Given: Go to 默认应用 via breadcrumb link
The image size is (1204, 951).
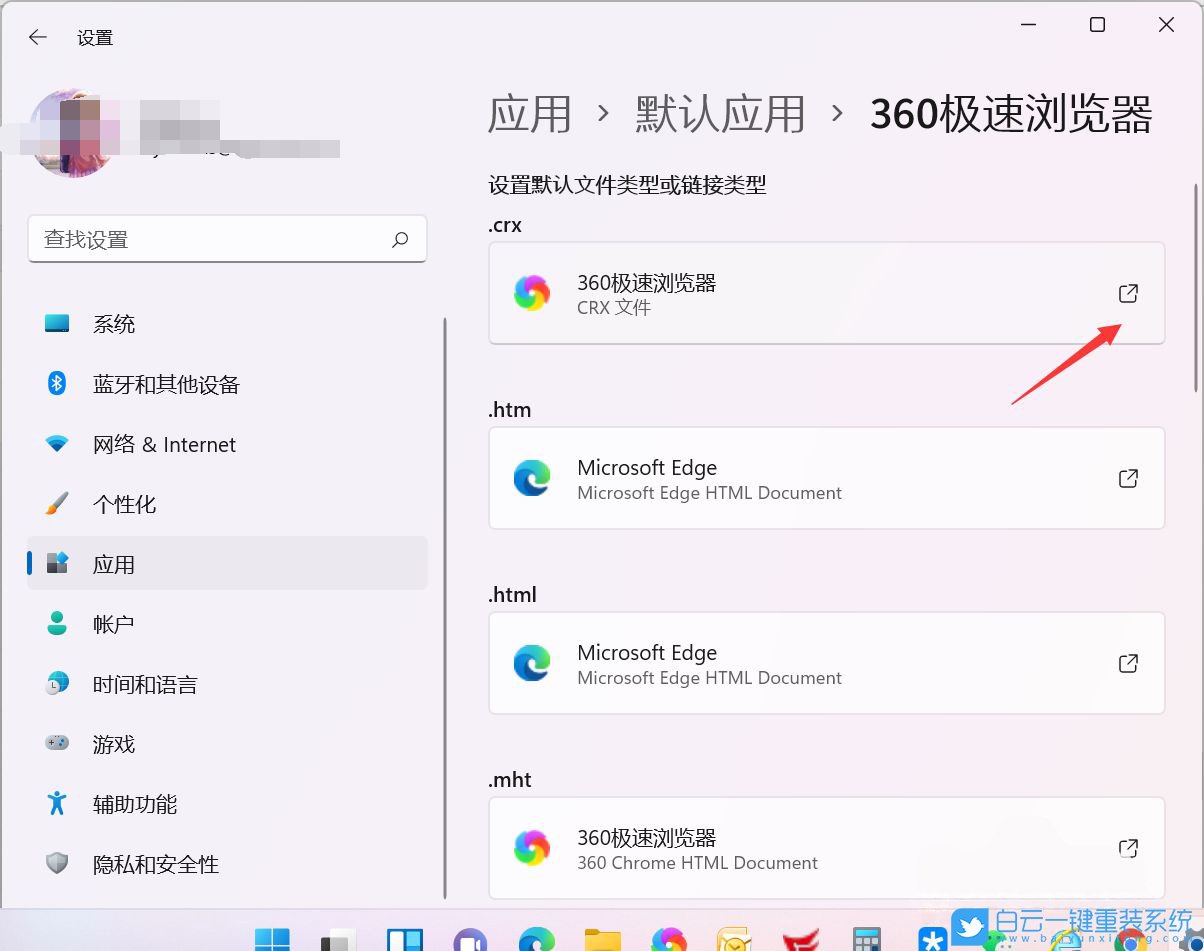Looking at the screenshot, I should 720,115.
